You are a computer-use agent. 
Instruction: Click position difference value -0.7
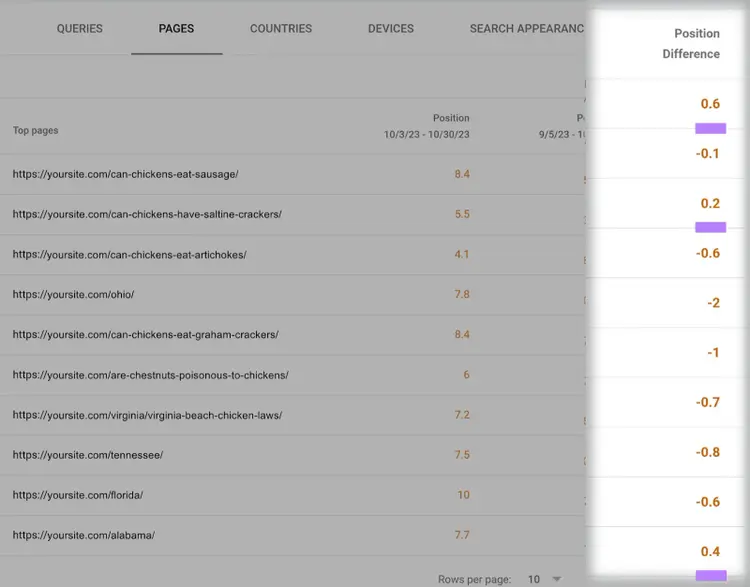(x=707, y=402)
